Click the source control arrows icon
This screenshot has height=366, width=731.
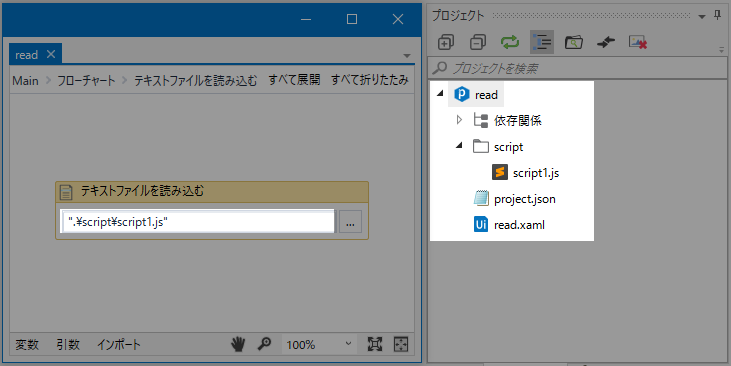click(x=606, y=42)
